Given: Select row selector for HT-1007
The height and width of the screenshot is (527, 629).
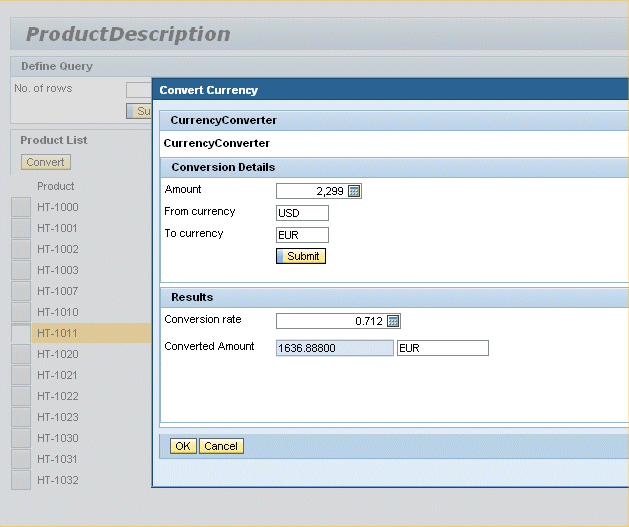Looking at the screenshot, I should 21,291.
